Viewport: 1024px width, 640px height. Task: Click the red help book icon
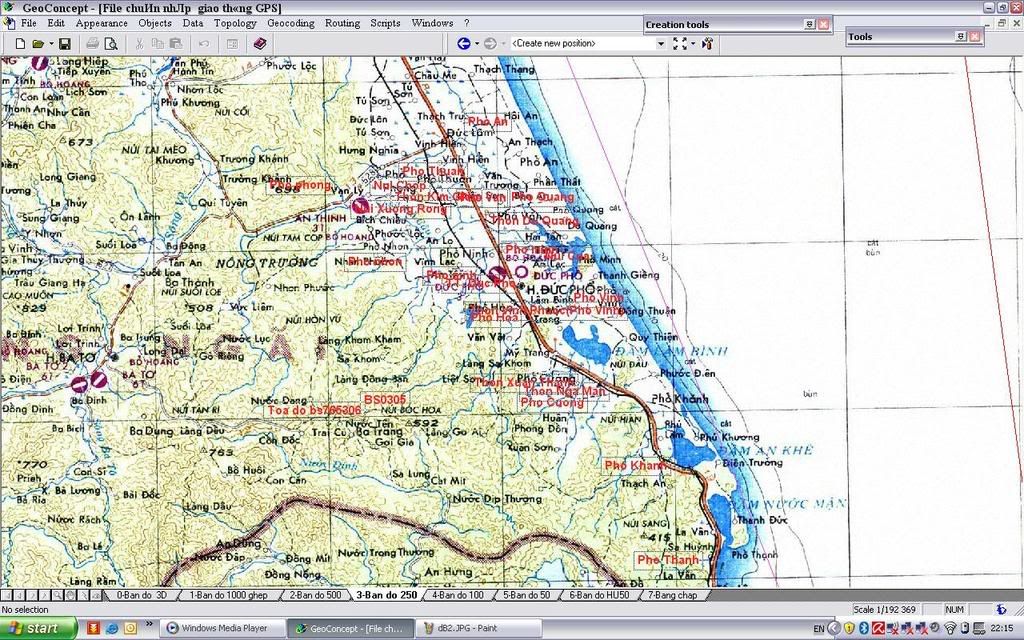click(260, 44)
